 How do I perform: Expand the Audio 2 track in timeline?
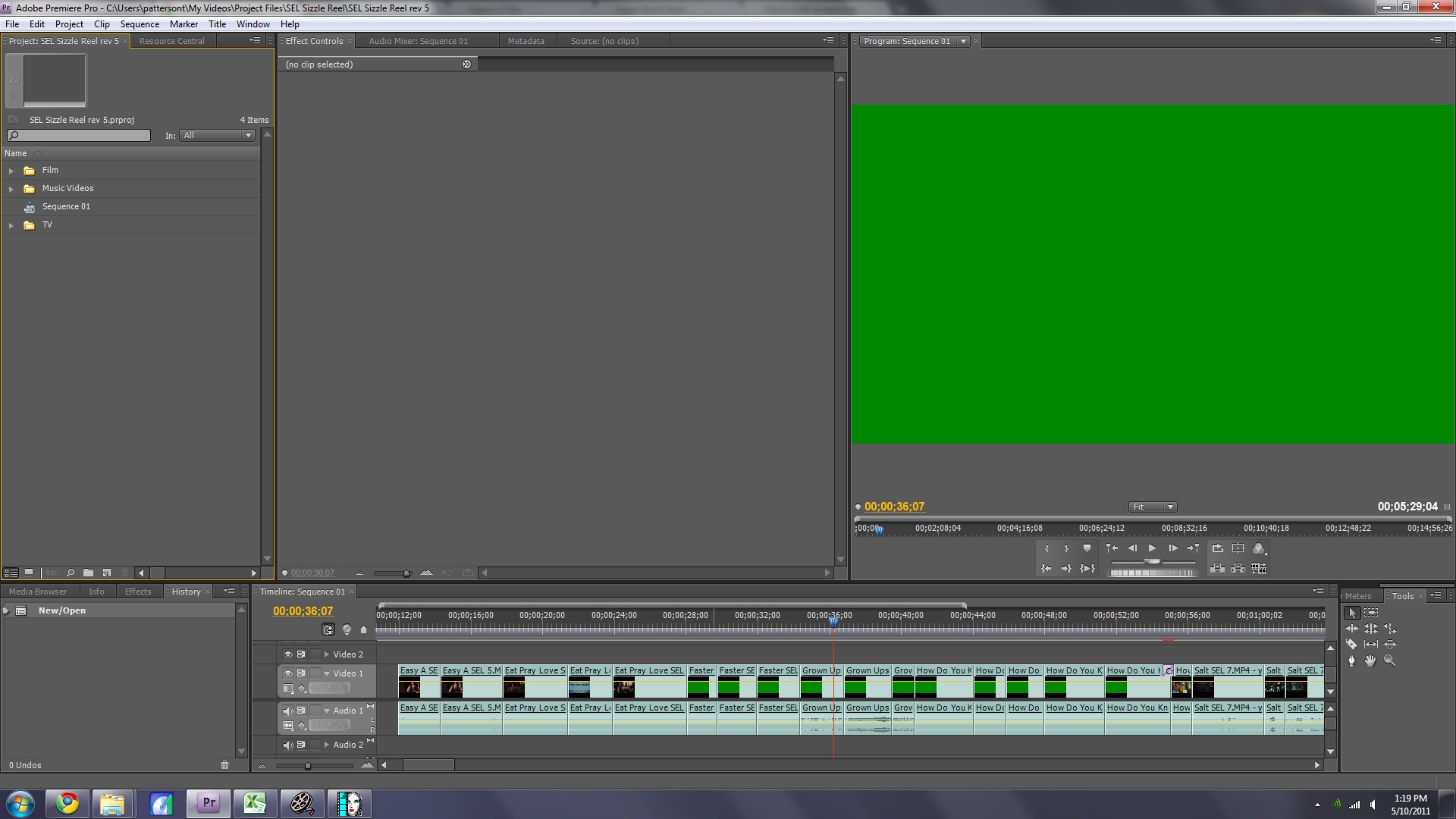325,743
